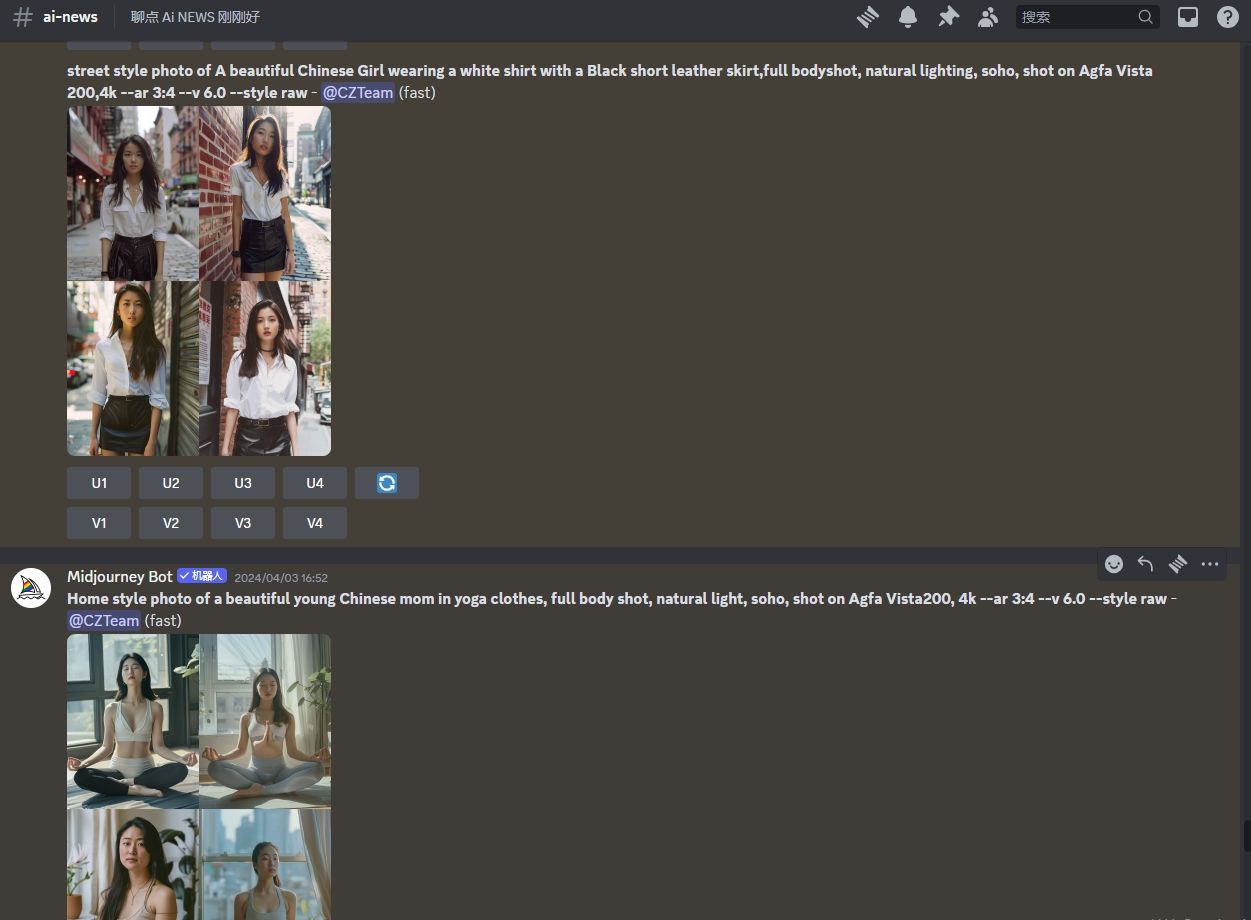Screen dimensions: 1251x920
Task: Click the @CZTeam mention in yoga prompt
Action: pos(104,621)
